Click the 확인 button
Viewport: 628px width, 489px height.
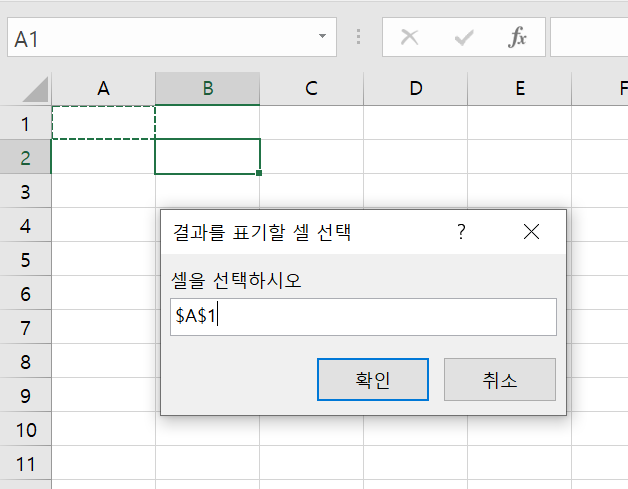(x=373, y=379)
